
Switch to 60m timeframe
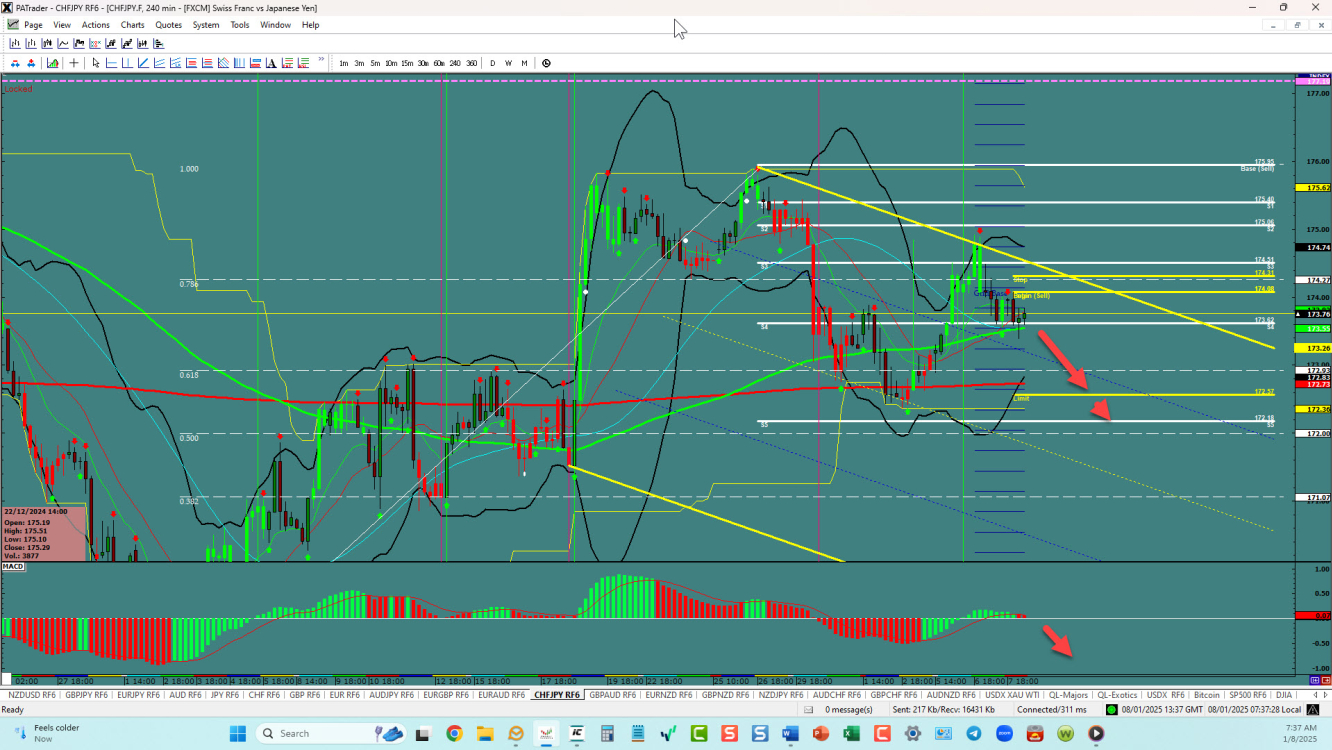click(439, 63)
